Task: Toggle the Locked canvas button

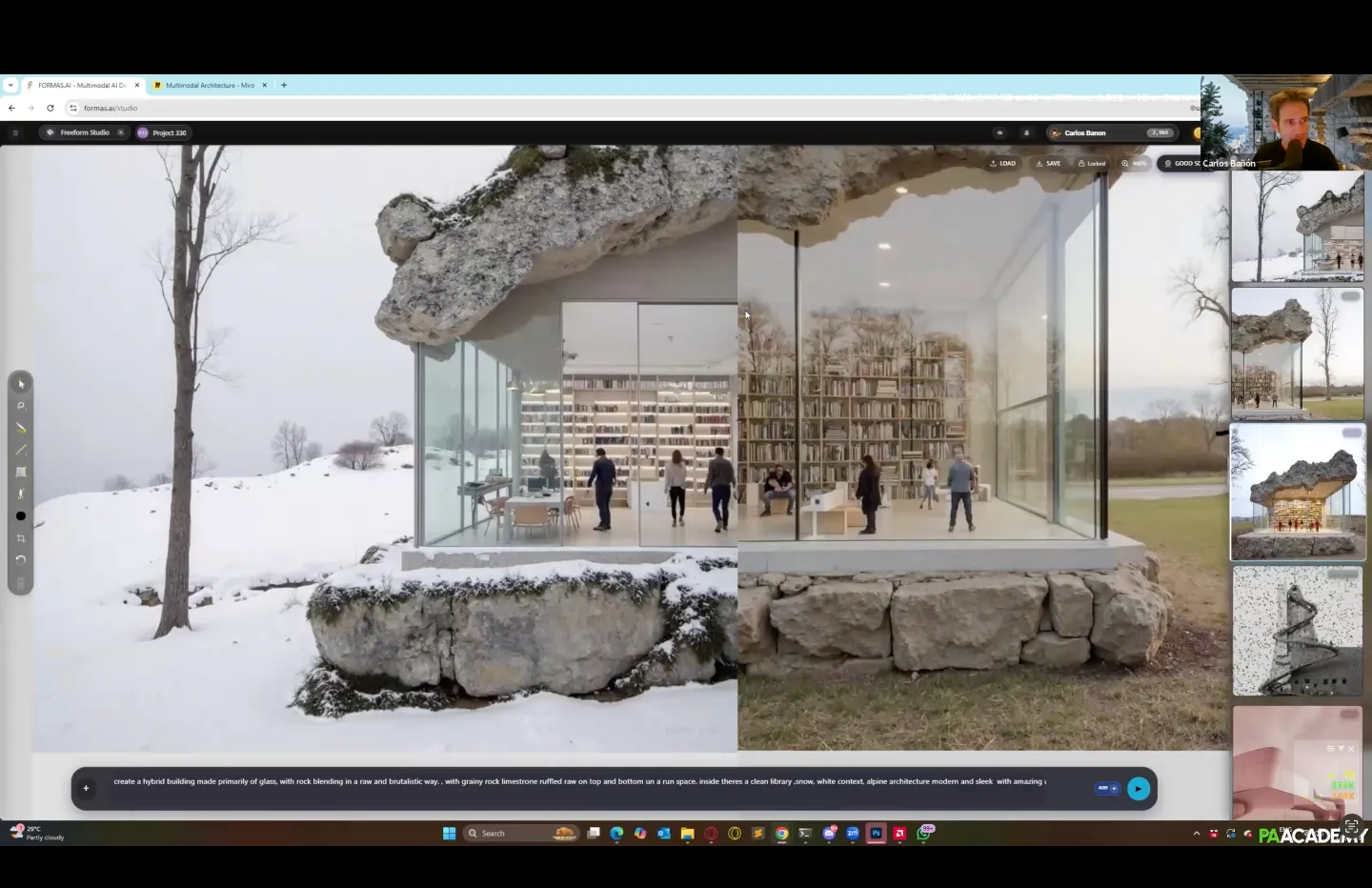Action: [1092, 164]
